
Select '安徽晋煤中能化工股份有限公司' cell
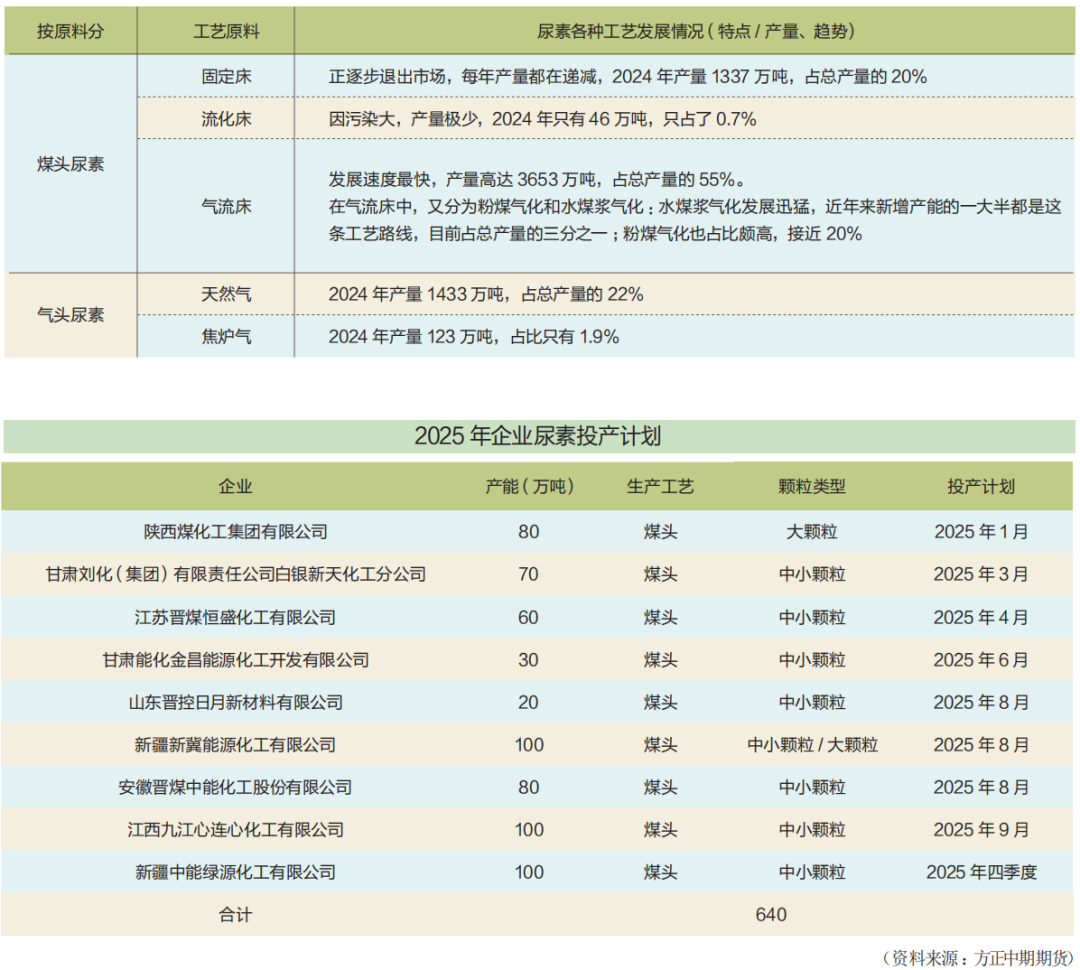pyautogui.click(x=236, y=787)
